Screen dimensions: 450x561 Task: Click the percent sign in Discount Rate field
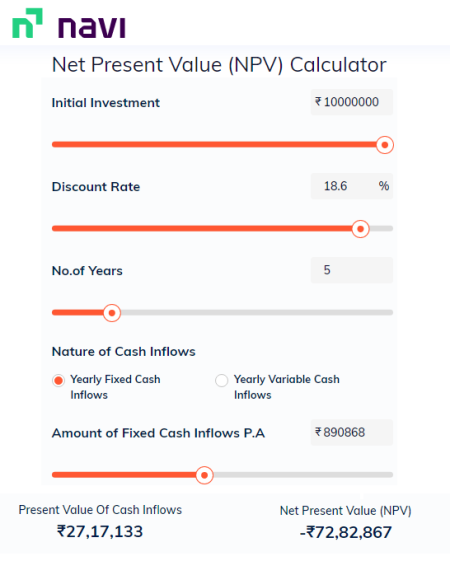click(x=384, y=186)
